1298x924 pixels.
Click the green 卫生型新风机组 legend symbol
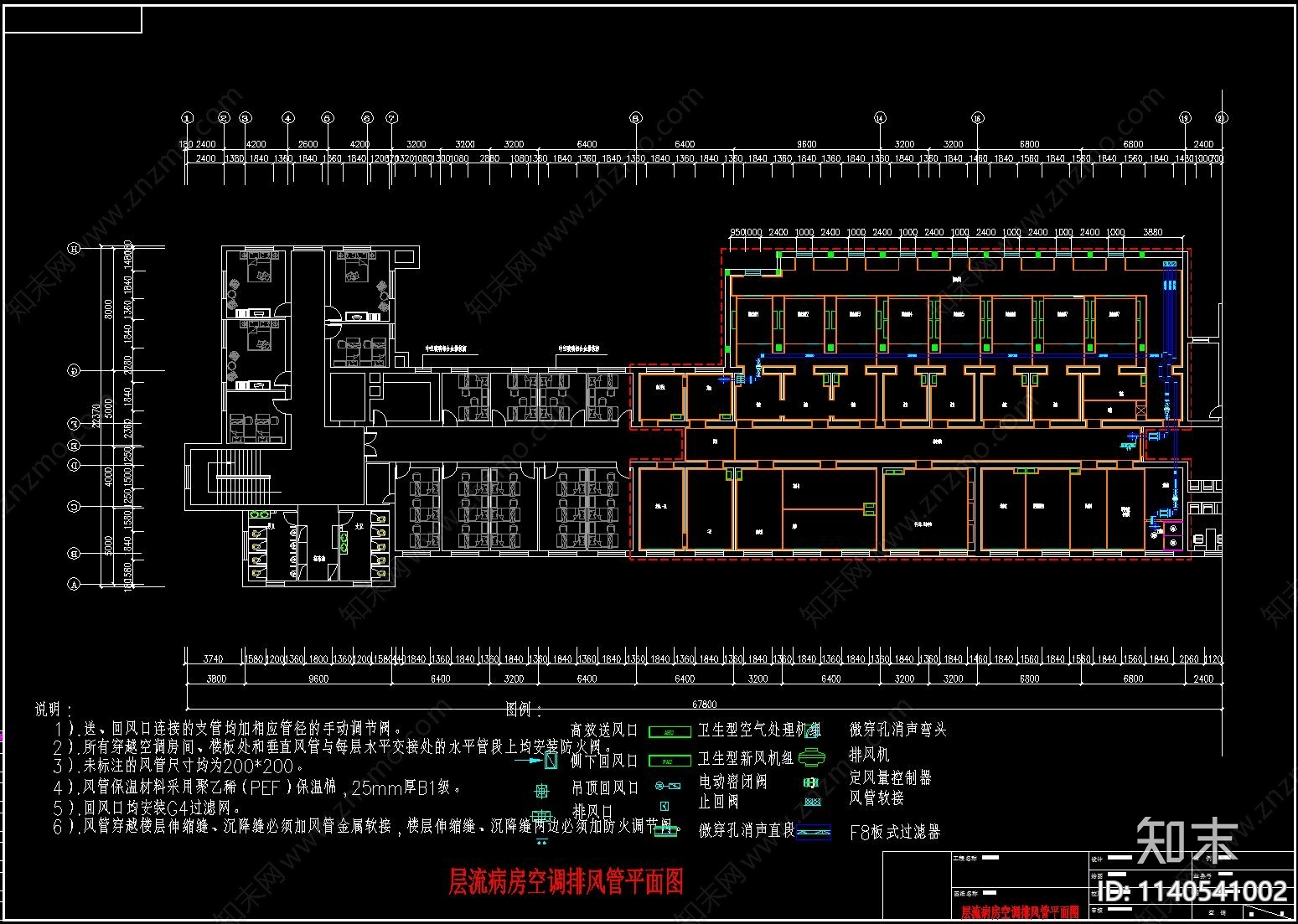670,761
